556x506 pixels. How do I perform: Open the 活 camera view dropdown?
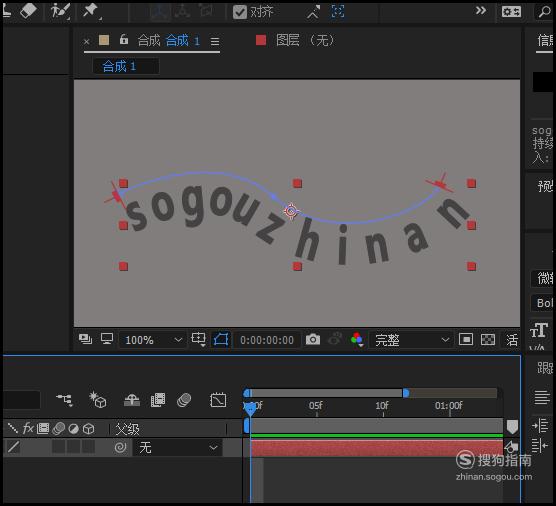pos(512,340)
